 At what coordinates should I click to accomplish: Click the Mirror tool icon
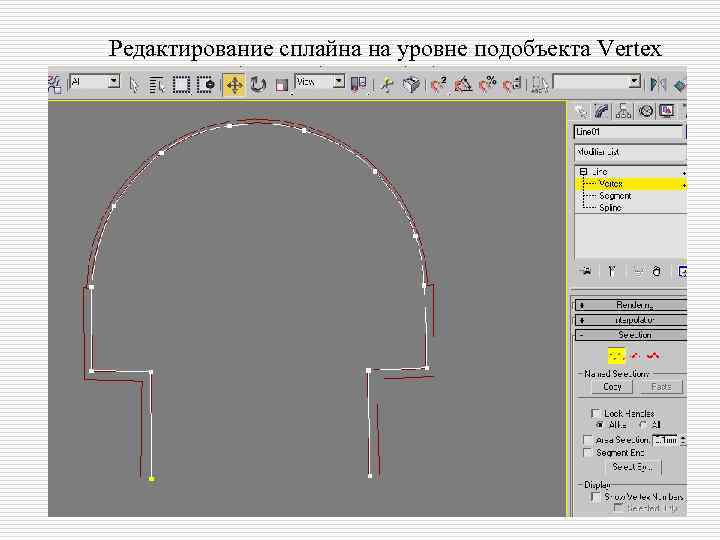(658, 85)
